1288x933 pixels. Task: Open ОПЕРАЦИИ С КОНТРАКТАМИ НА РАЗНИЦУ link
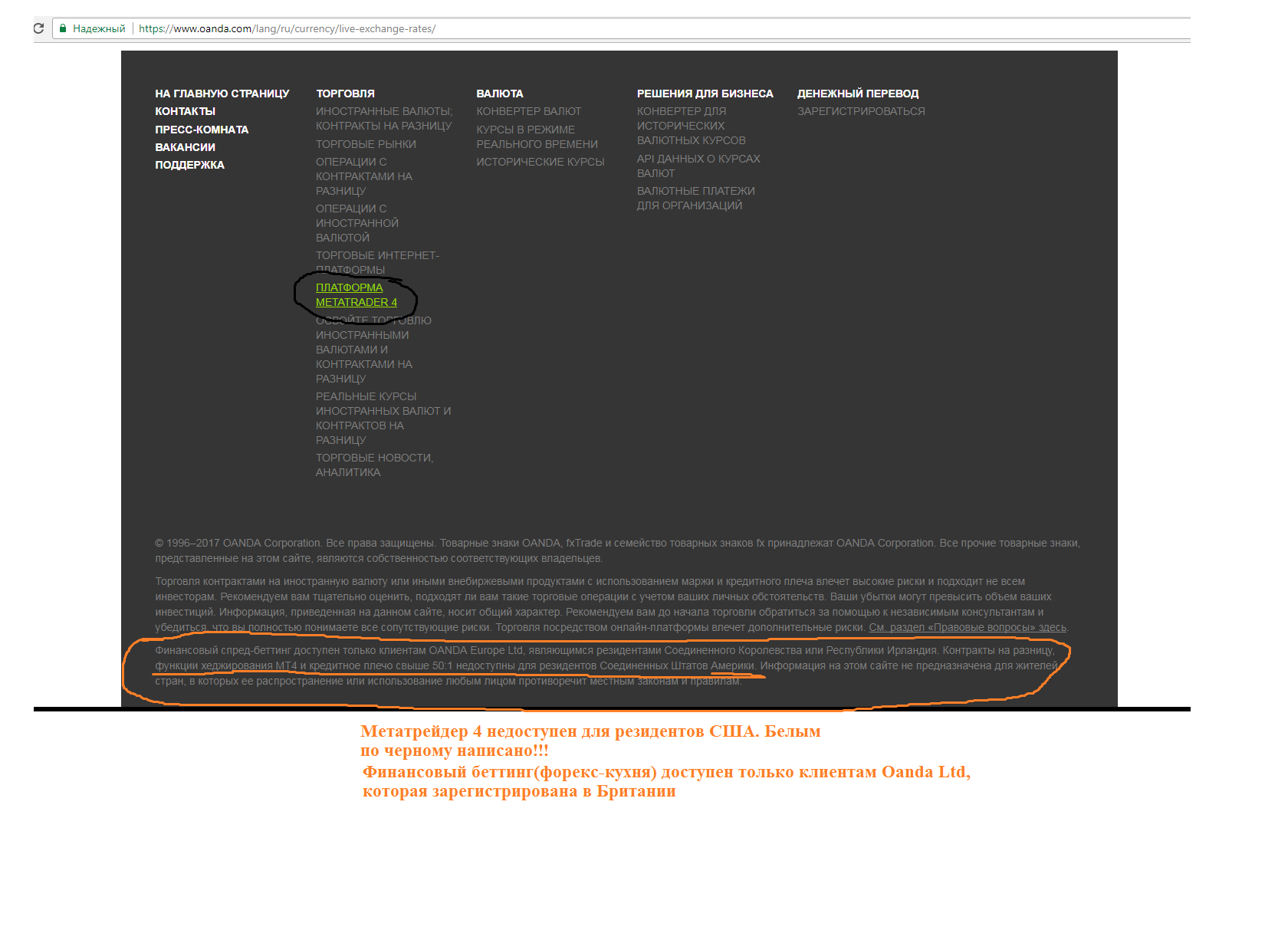364,176
